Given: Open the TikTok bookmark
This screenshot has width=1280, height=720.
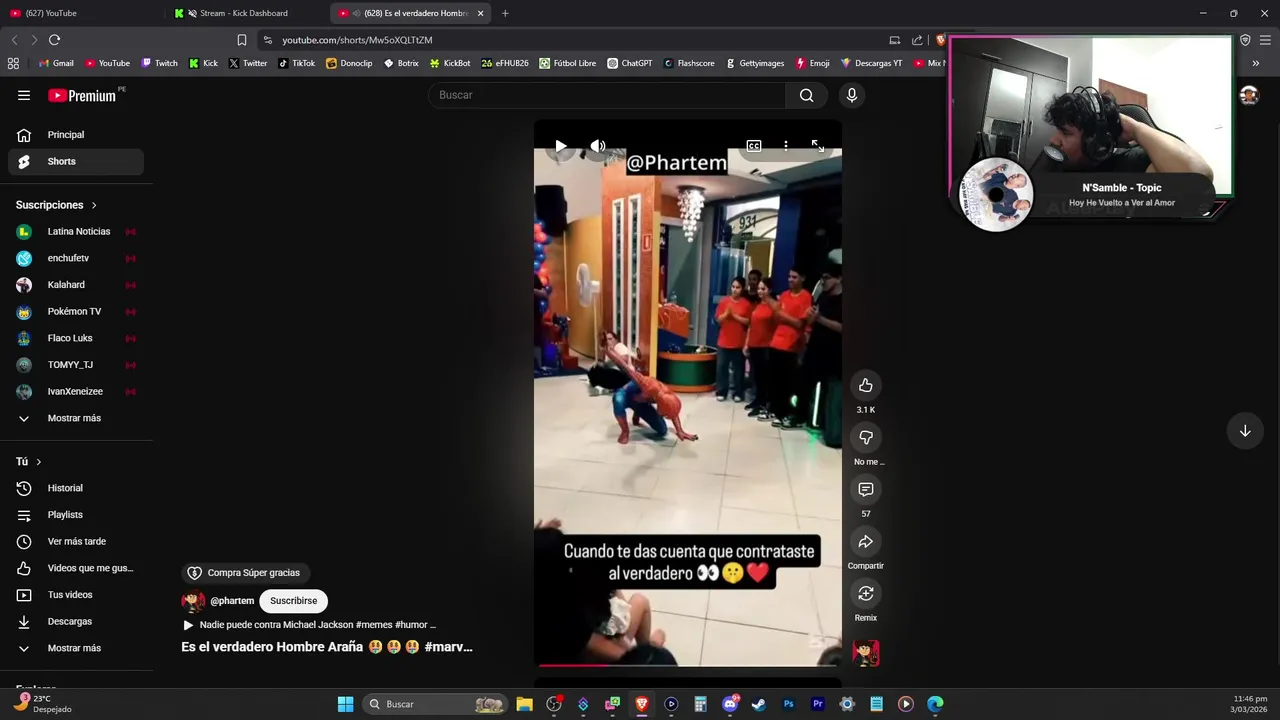Looking at the screenshot, I should (x=297, y=63).
